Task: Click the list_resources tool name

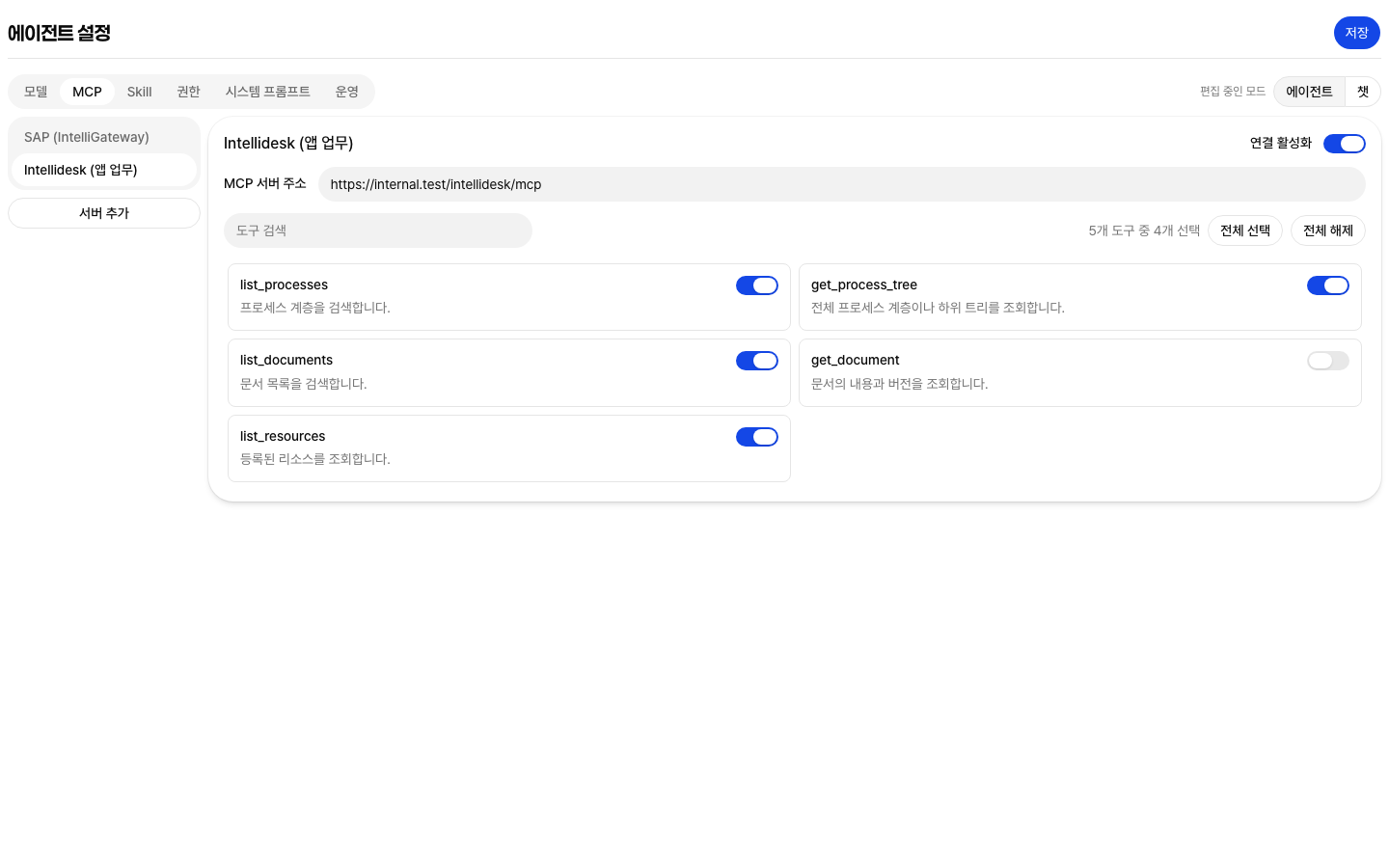Action: pos(283,436)
